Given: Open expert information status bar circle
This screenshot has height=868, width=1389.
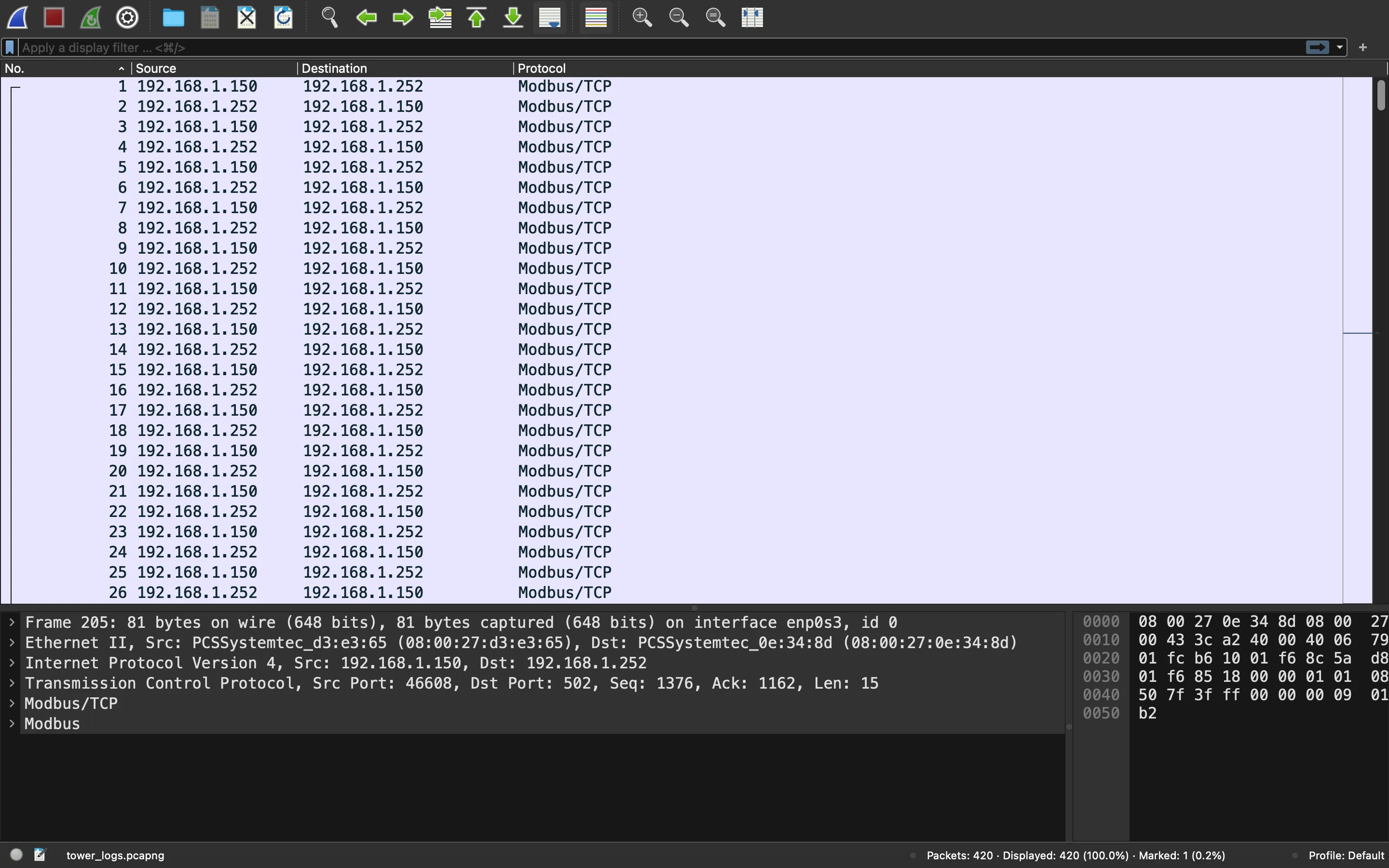Looking at the screenshot, I should click(17, 855).
